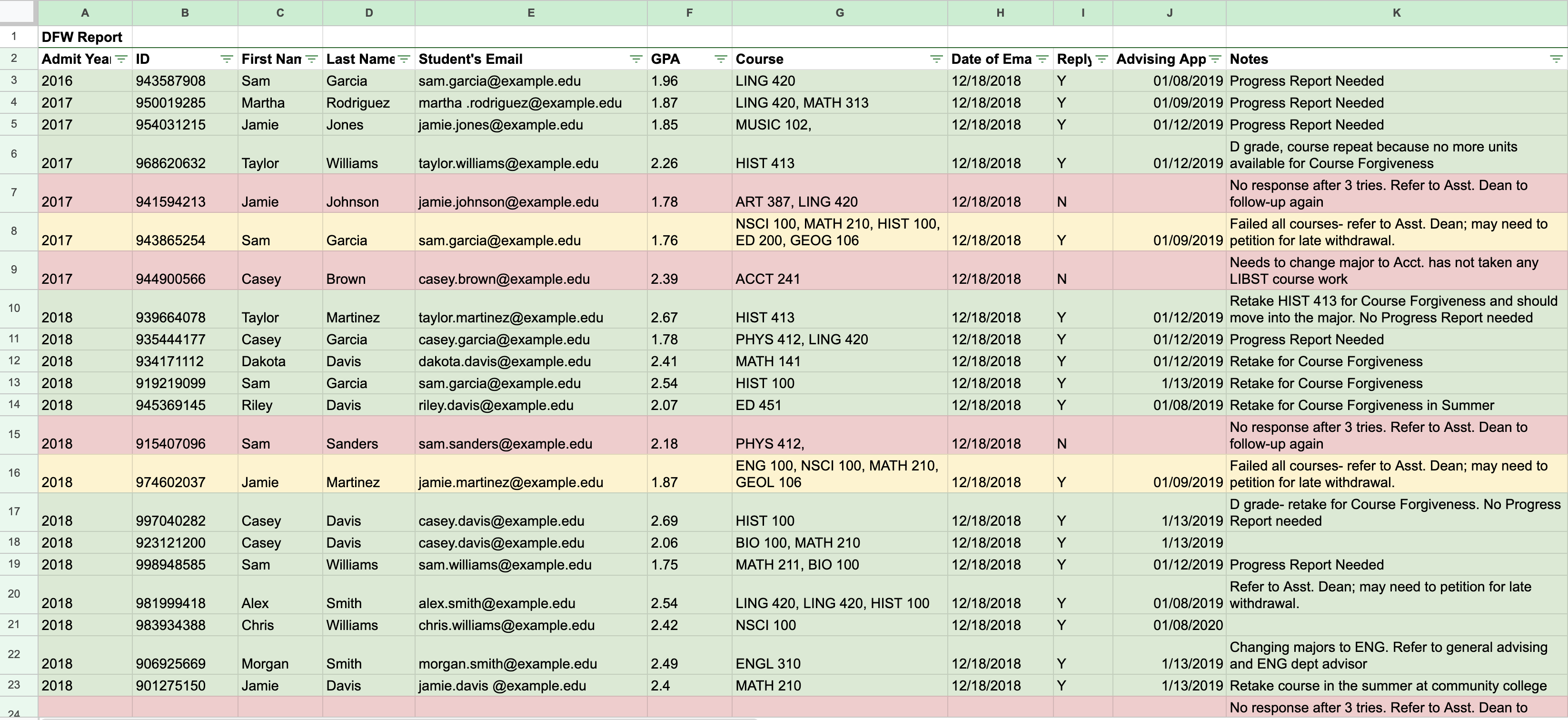Select the GPA 2.26 cell
Image resolution: width=1568 pixels, height=720 pixels.
(689, 155)
